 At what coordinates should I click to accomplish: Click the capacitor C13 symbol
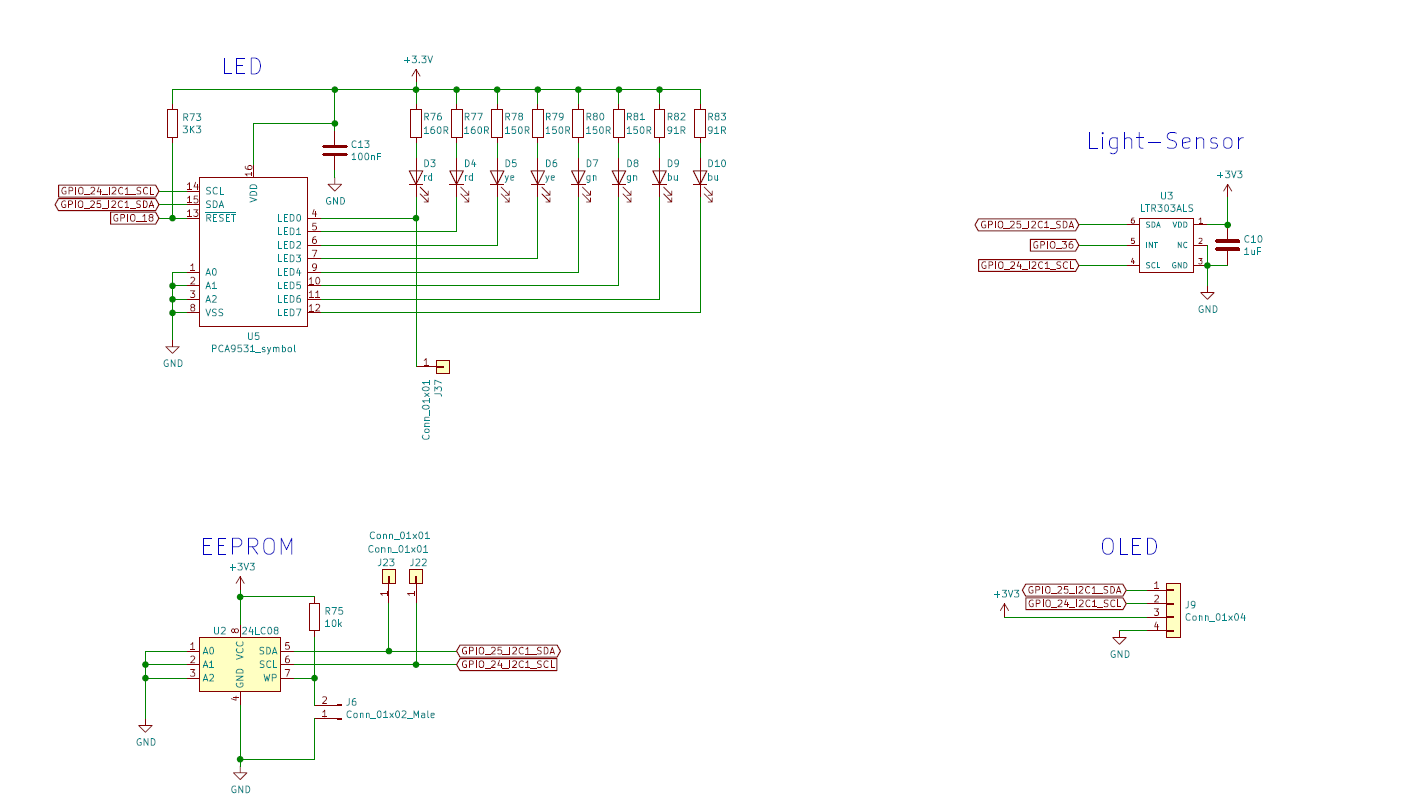334,150
